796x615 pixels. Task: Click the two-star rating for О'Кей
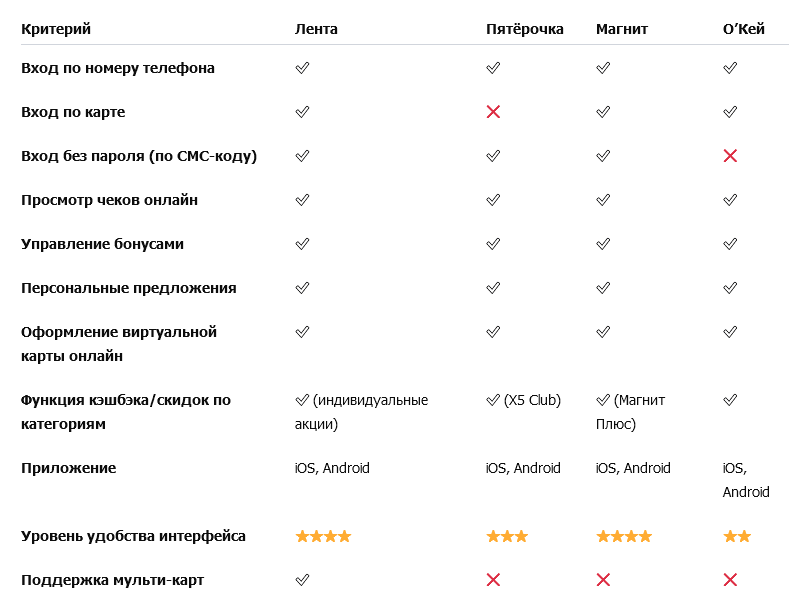737,536
